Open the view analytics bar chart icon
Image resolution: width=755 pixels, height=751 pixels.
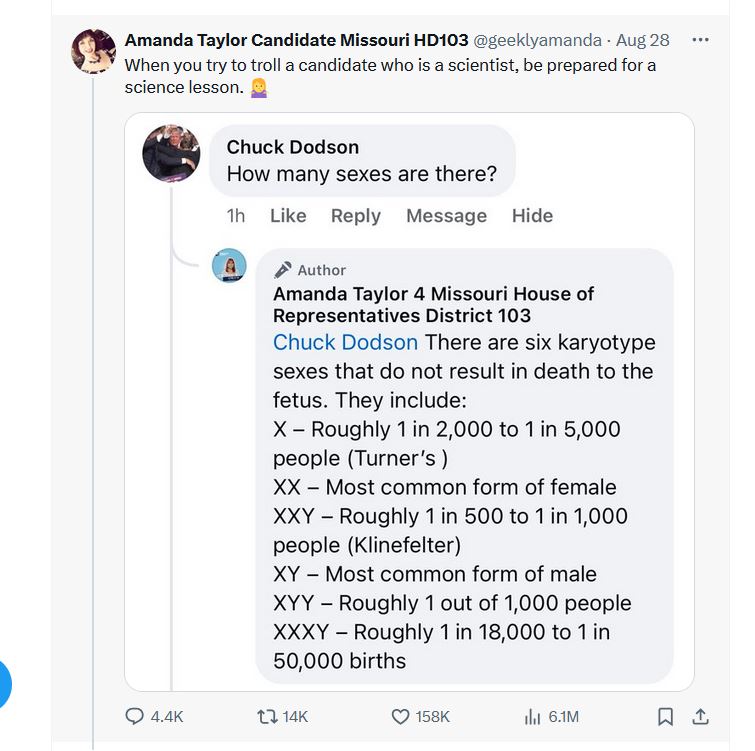[532, 716]
